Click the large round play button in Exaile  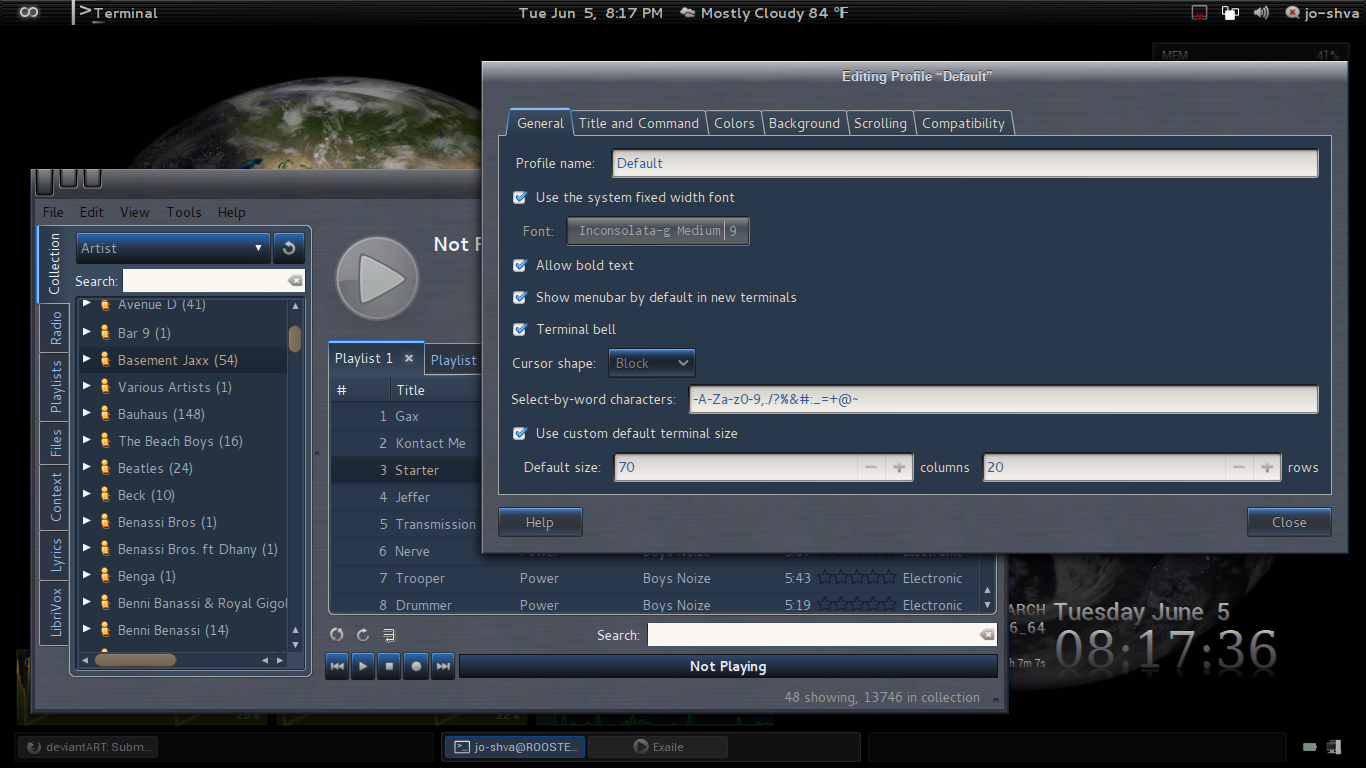point(377,278)
